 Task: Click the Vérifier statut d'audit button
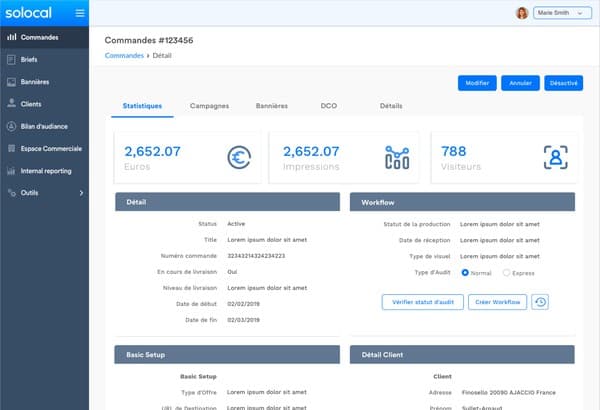pos(422,301)
